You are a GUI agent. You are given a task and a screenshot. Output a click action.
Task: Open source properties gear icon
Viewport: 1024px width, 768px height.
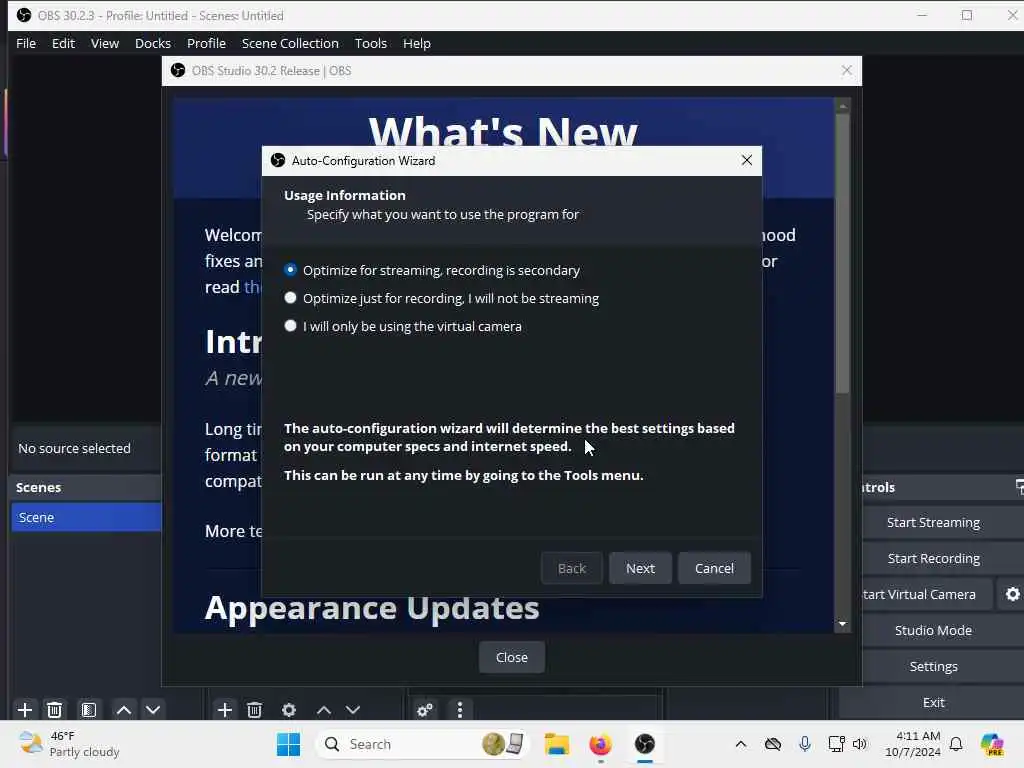pos(289,709)
